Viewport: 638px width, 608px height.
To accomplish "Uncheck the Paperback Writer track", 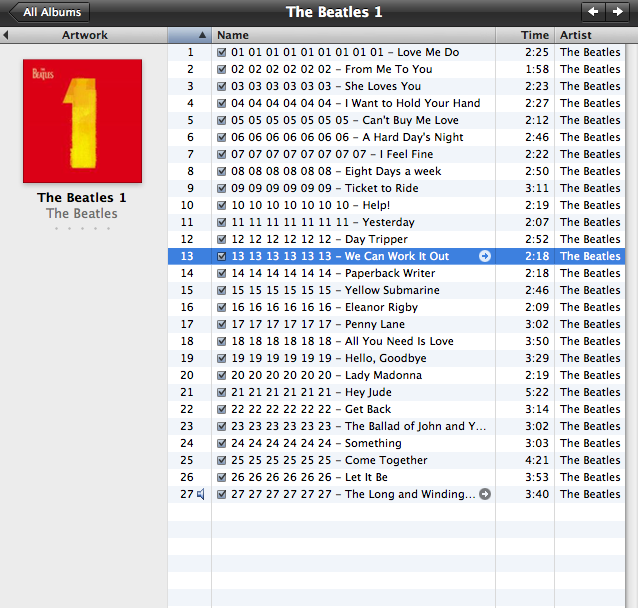I will pos(221,273).
